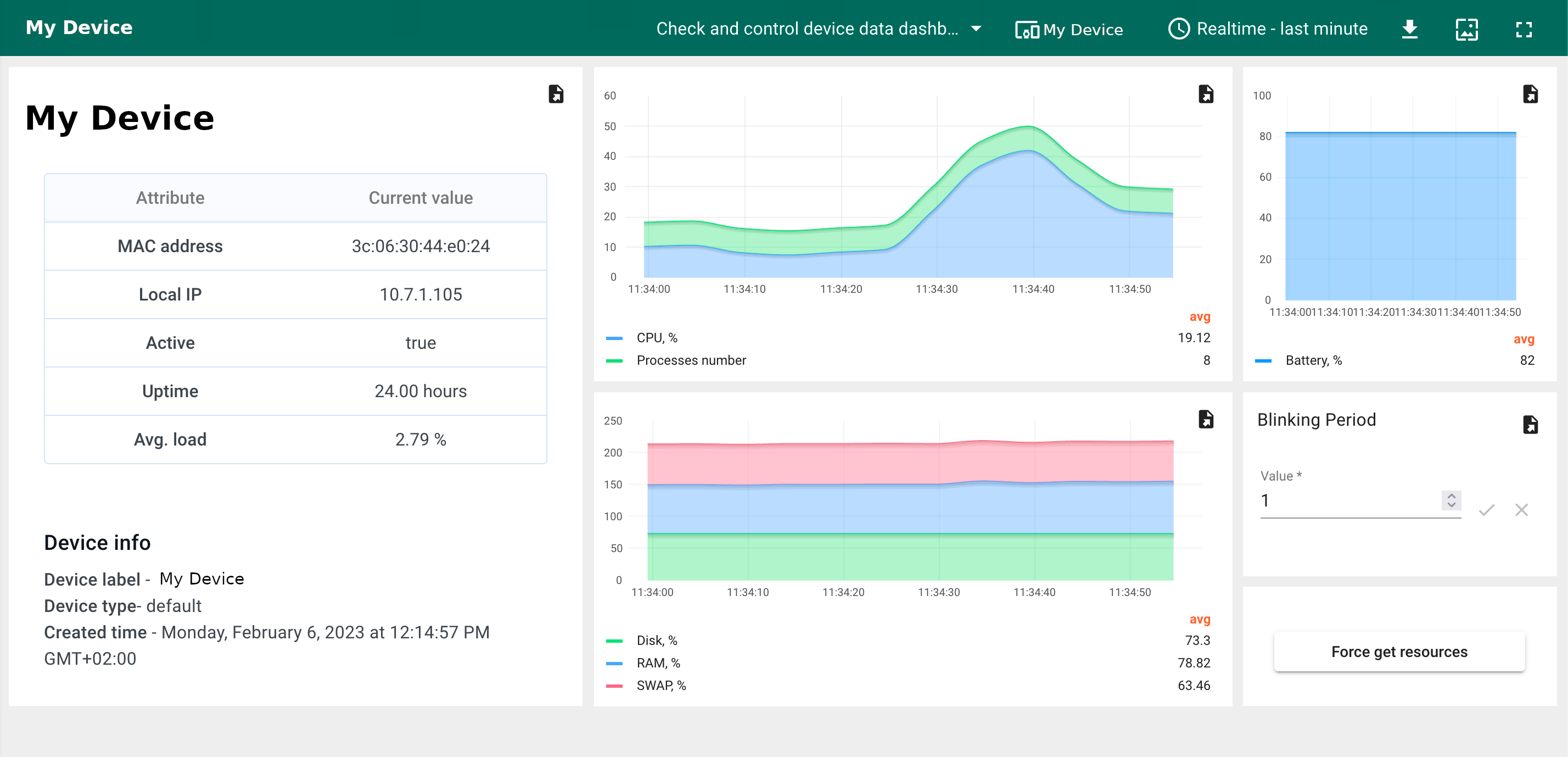The height and width of the screenshot is (757, 1568).
Task: Open the My Device entity selector
Action: click(x=1069, y=29)
